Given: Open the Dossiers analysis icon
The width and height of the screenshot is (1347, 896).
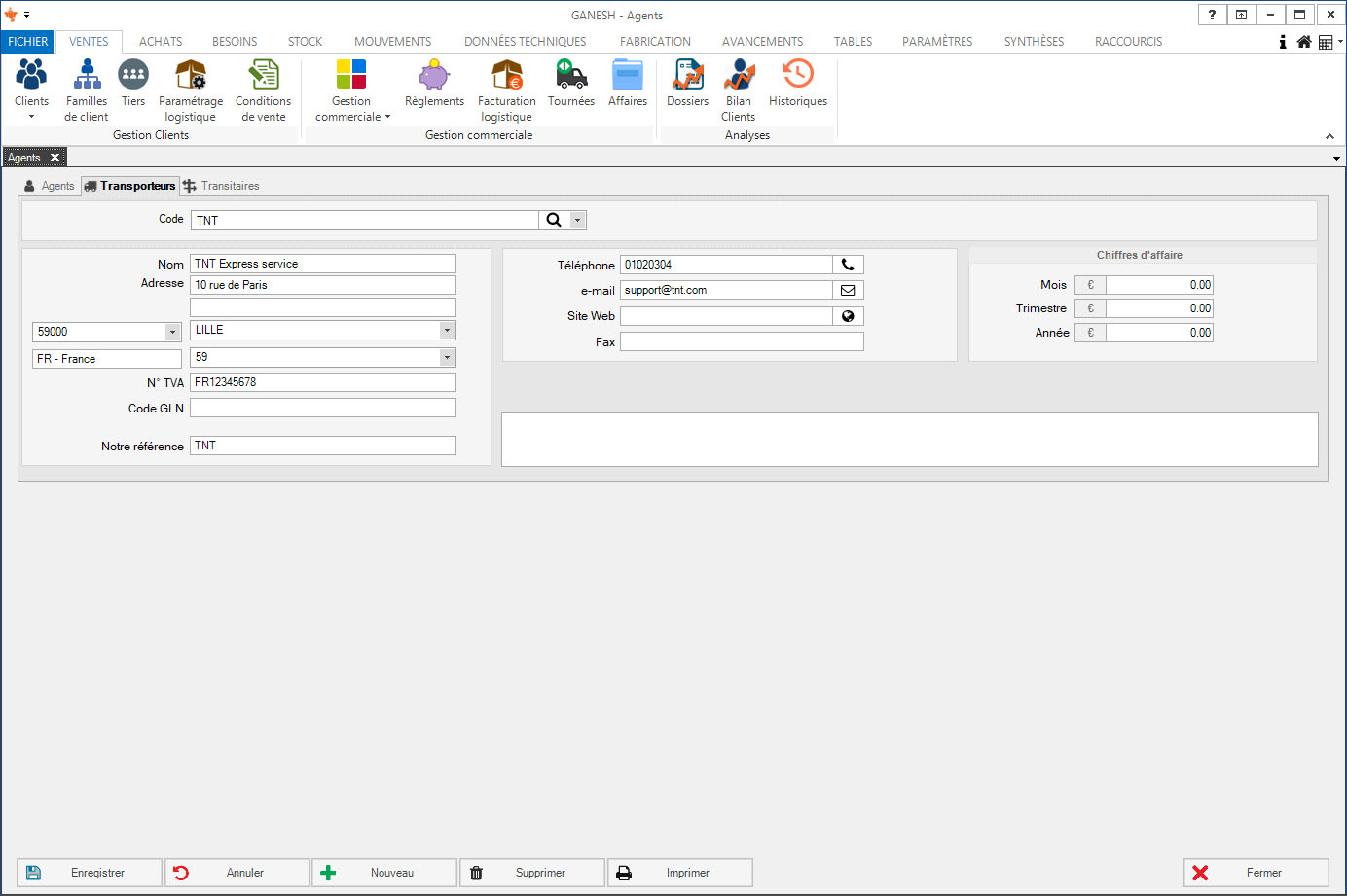Looking at the screenshot, I should (687, 76).
